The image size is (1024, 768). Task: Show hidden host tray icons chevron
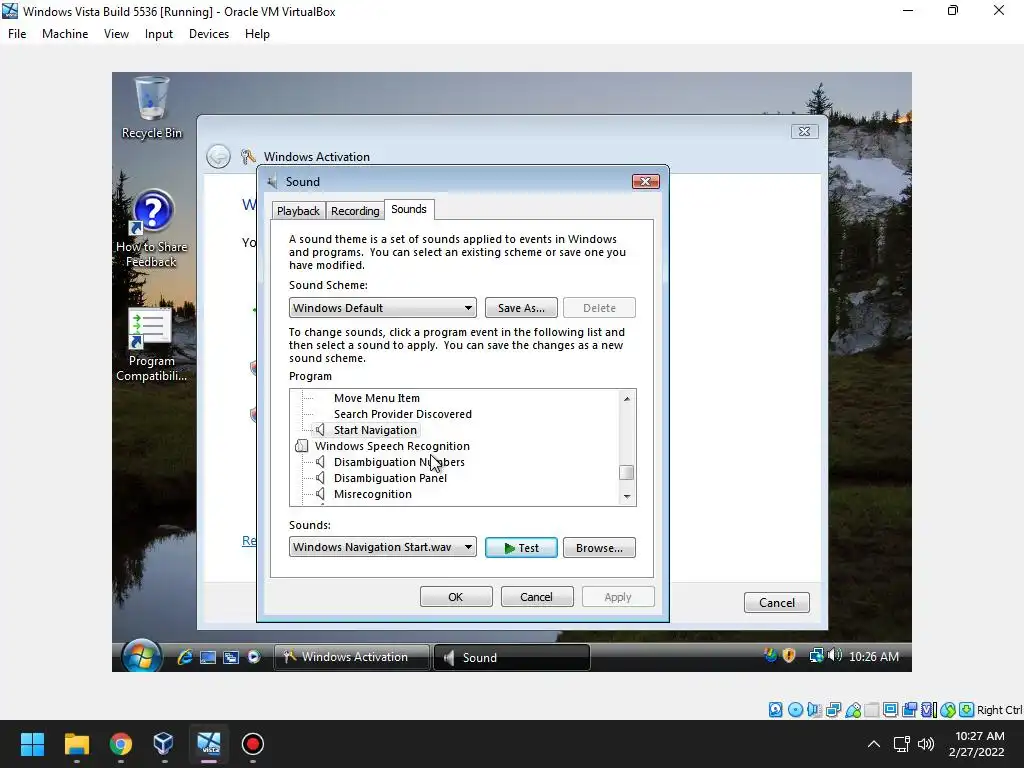[x=873, y=744]
